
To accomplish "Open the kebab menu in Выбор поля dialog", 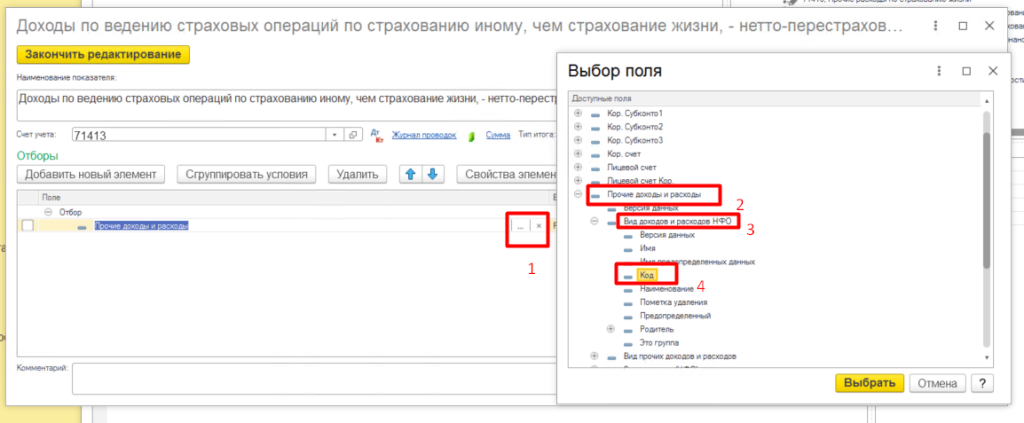I will (x=940, y=72).
